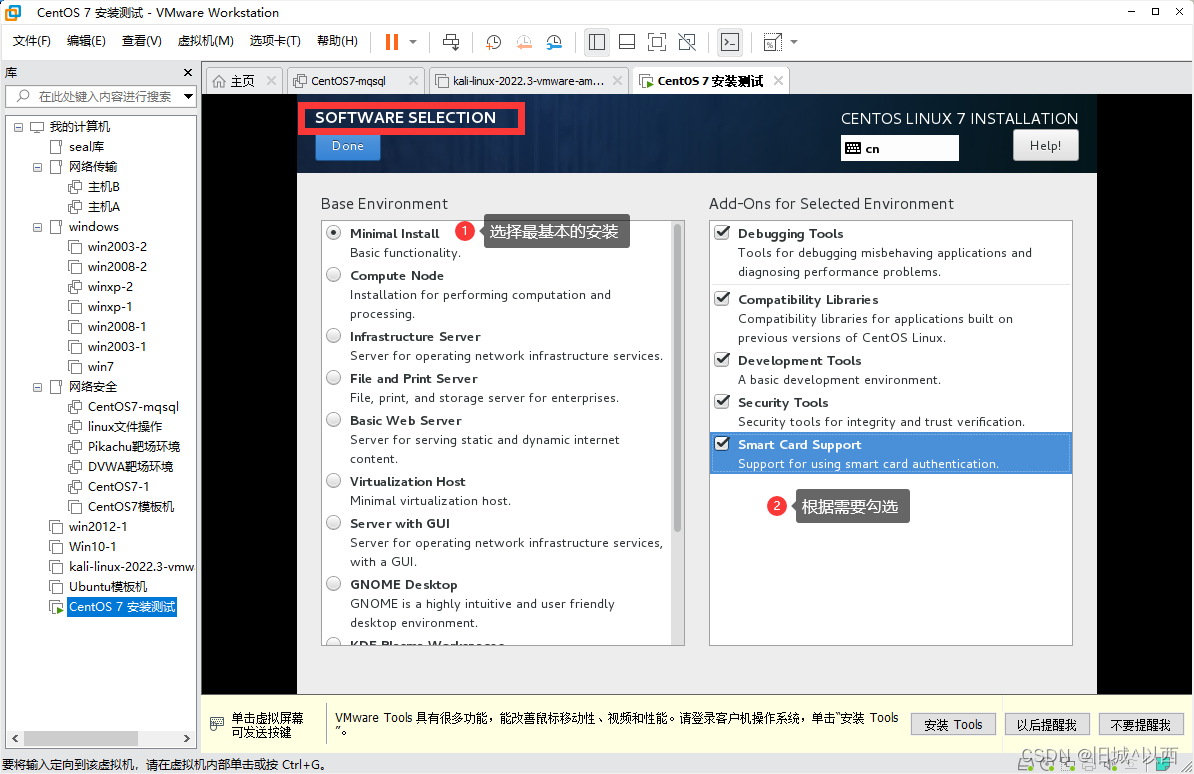Collapse the 网络传输 folder

pyautogui.click(x=37, y=167)
